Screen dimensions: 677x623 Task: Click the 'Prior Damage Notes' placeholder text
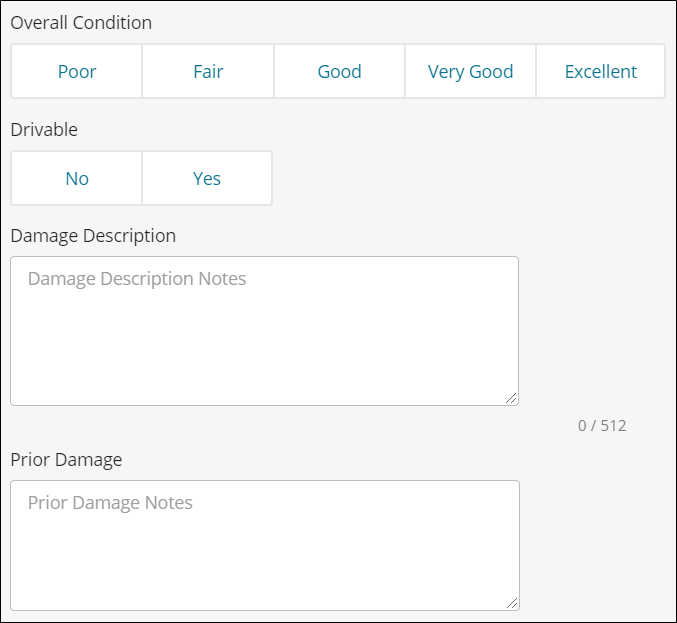click(110, 503)
